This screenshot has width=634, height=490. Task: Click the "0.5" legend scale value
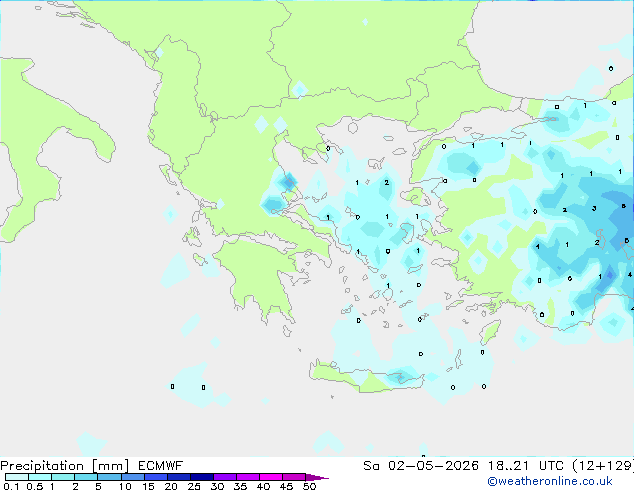tap(35, 486)
